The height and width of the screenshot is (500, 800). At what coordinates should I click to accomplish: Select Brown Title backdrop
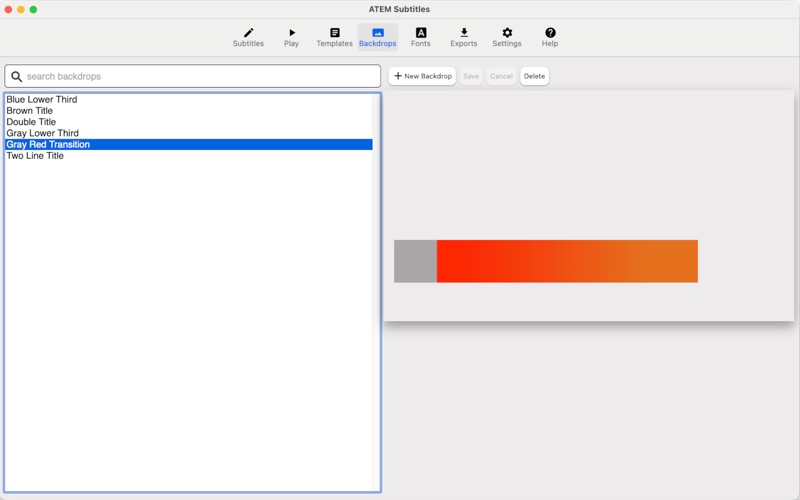click(189, 111)
